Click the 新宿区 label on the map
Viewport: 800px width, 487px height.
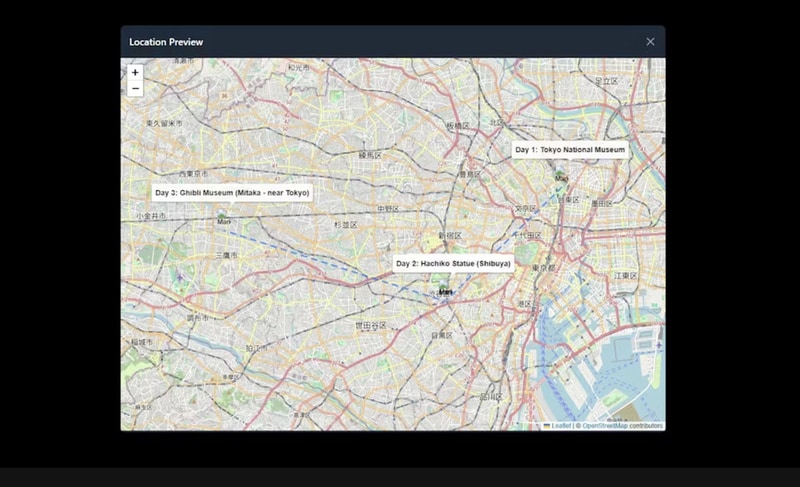click(448, 236)
